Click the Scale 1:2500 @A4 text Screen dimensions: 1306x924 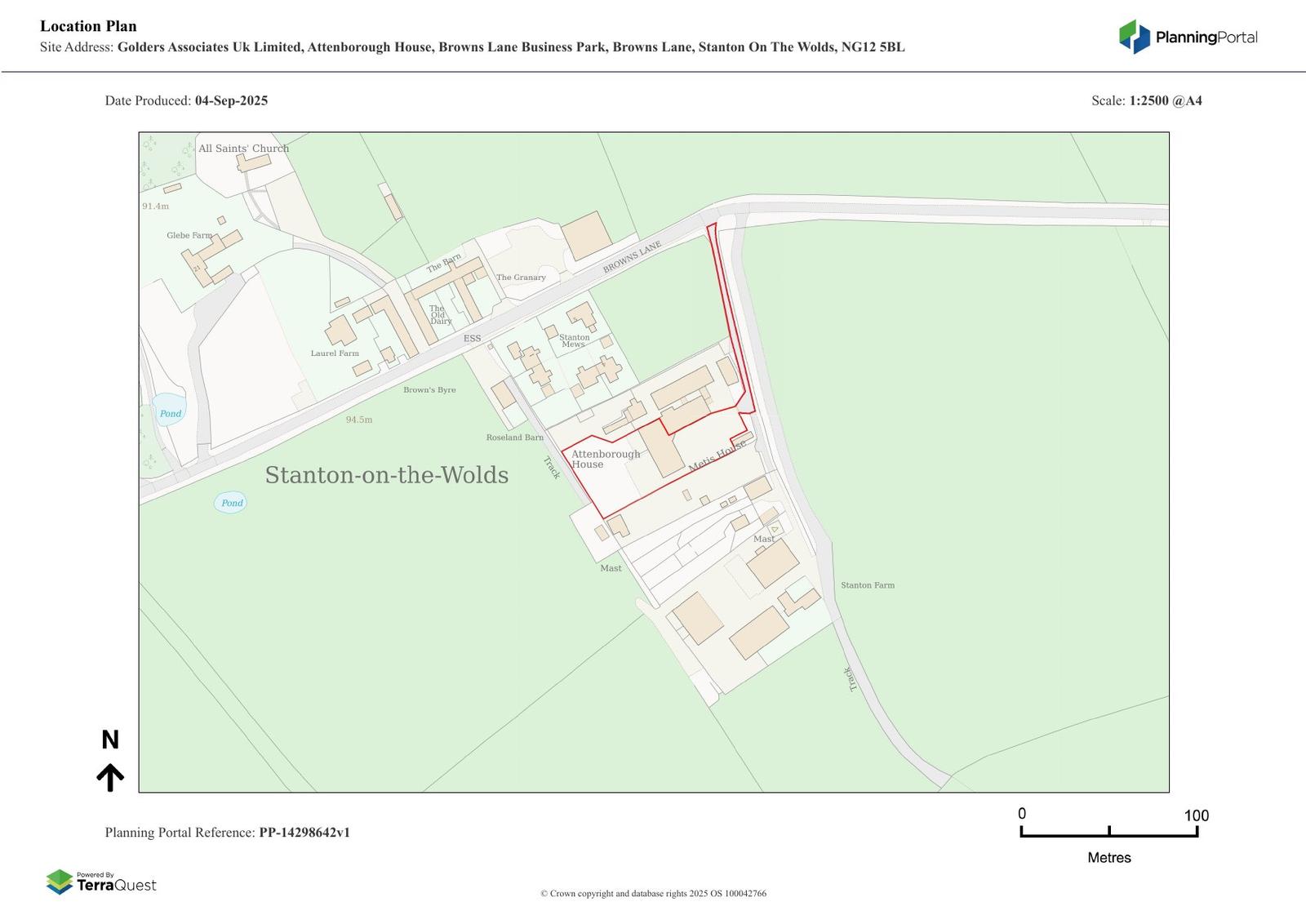click(1165, 100)
